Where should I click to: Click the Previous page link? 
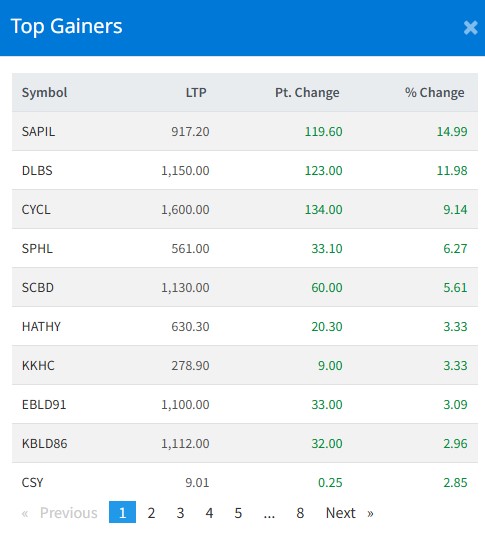coord(59,513)
